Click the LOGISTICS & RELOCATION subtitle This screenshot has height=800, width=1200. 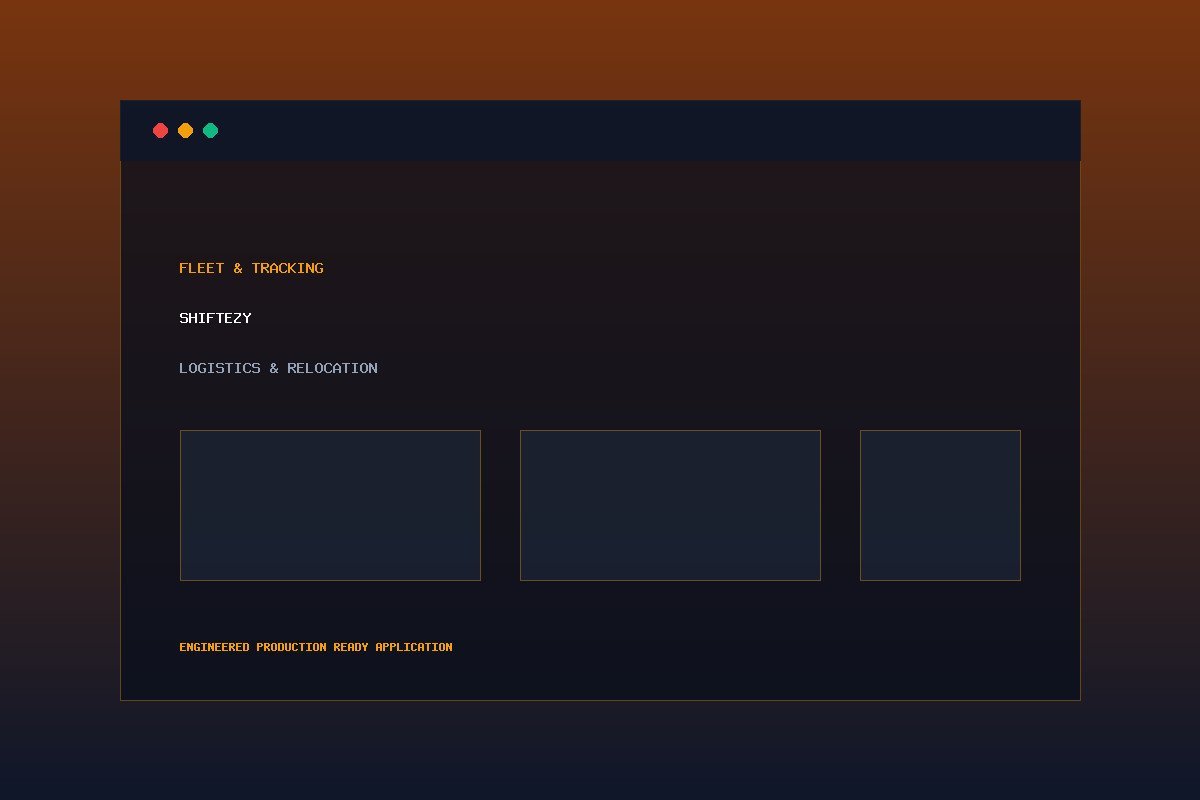(x=278, y=368)
